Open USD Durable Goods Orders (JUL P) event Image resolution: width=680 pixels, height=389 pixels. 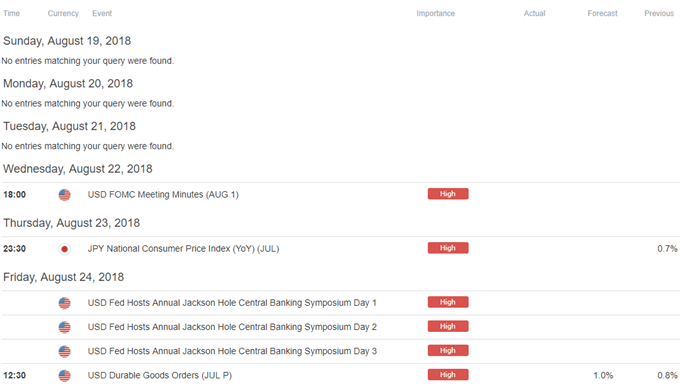click(x=160, y=376)
